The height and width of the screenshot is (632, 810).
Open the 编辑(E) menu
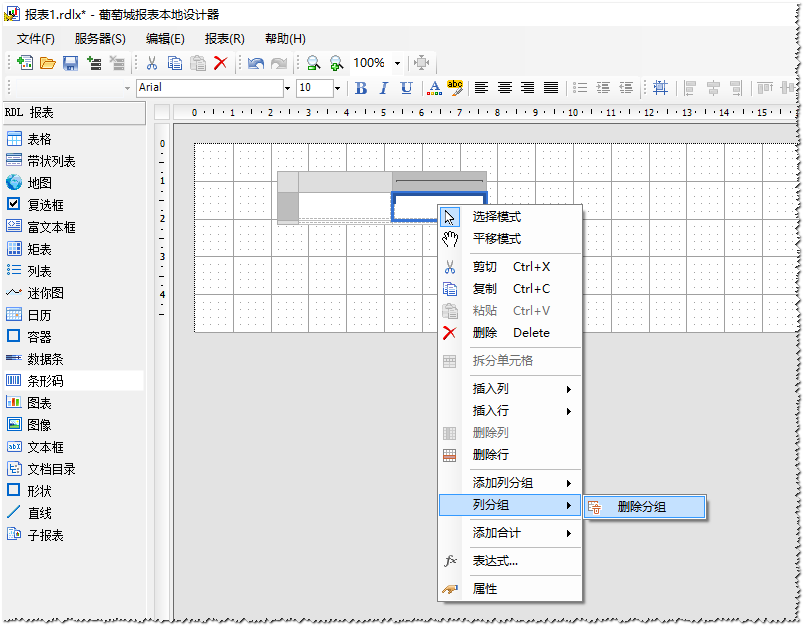click(x=165, y=39)
